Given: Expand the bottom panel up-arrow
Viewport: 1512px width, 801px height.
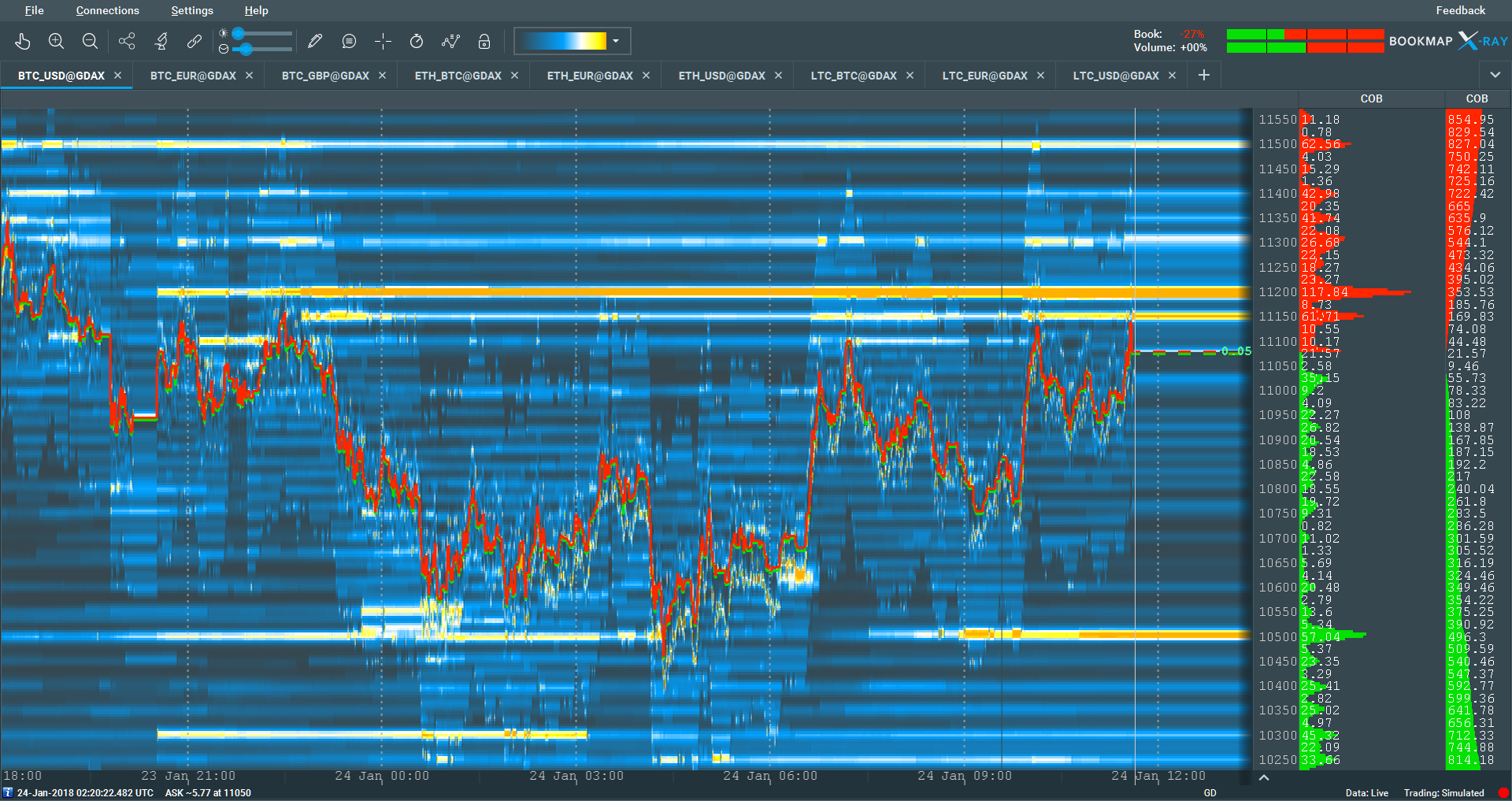Looking at the screenshot, I should coord(1264,777).
